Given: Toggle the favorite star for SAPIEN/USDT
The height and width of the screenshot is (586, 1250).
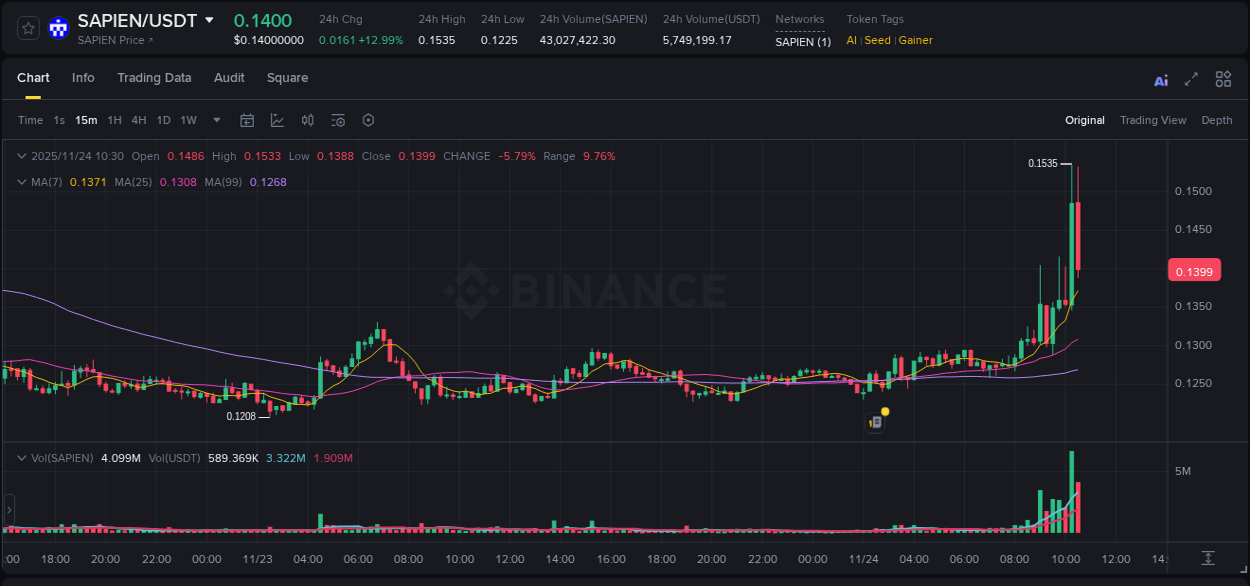Looking at the screenshot, I should point(27,28).
